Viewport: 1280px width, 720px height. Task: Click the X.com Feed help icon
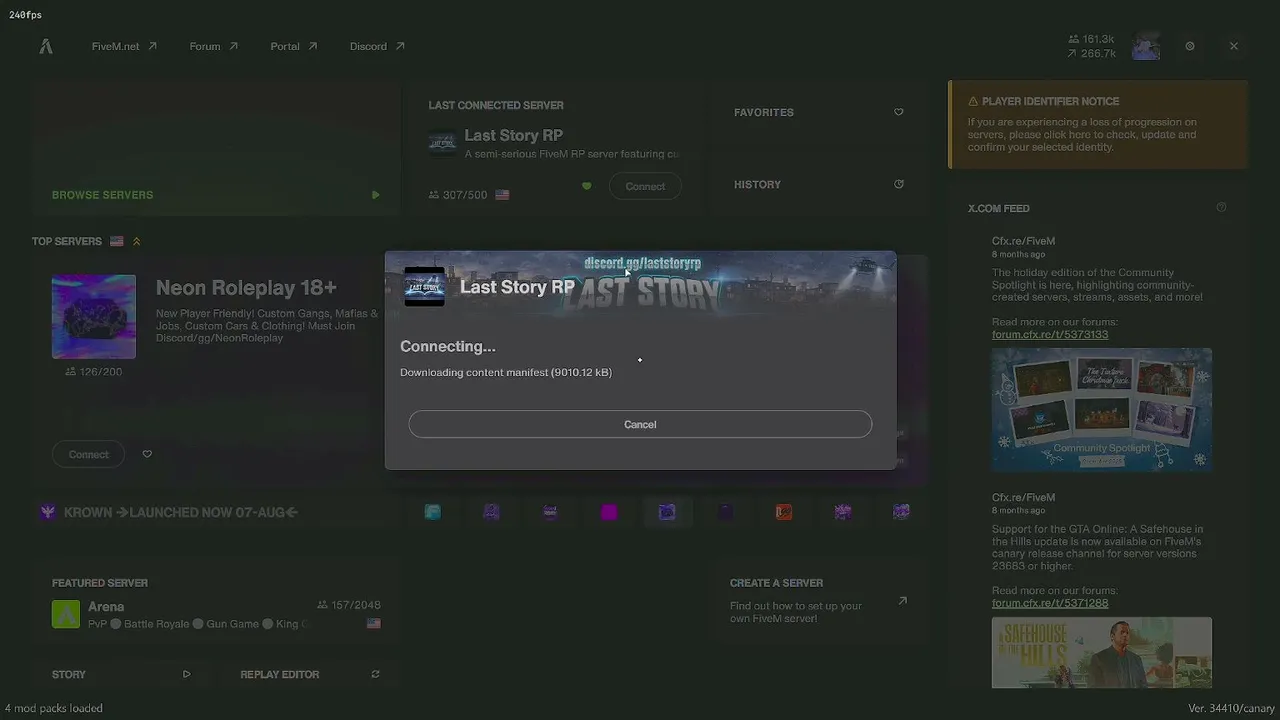point(1221,208)
